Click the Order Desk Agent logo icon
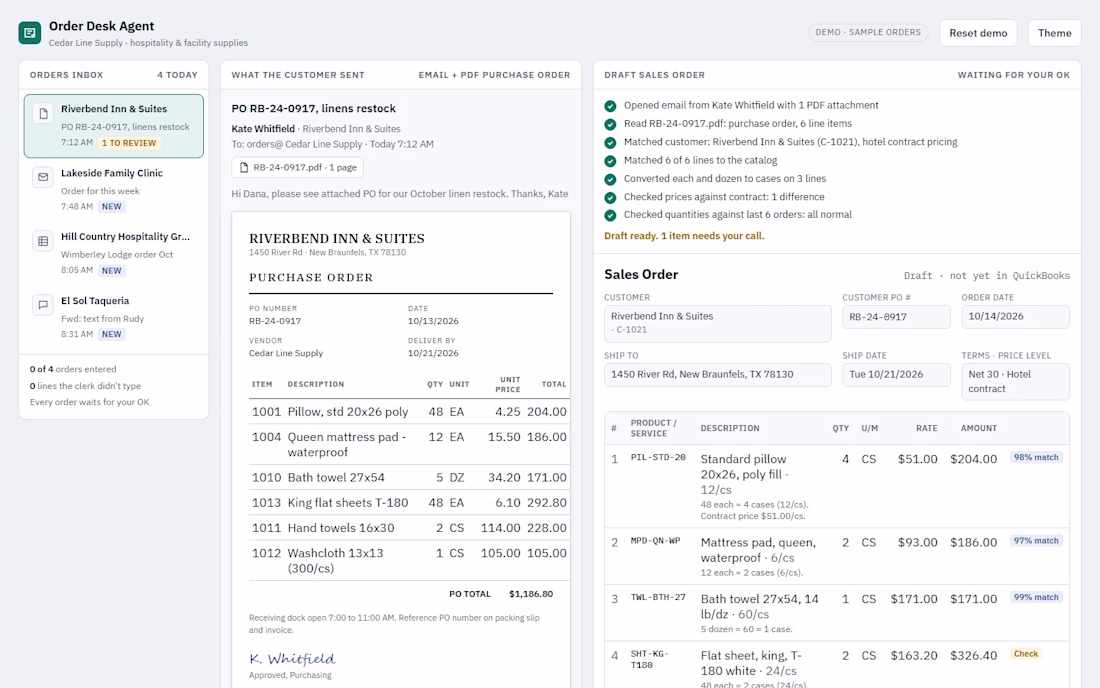 pos(29,33)
